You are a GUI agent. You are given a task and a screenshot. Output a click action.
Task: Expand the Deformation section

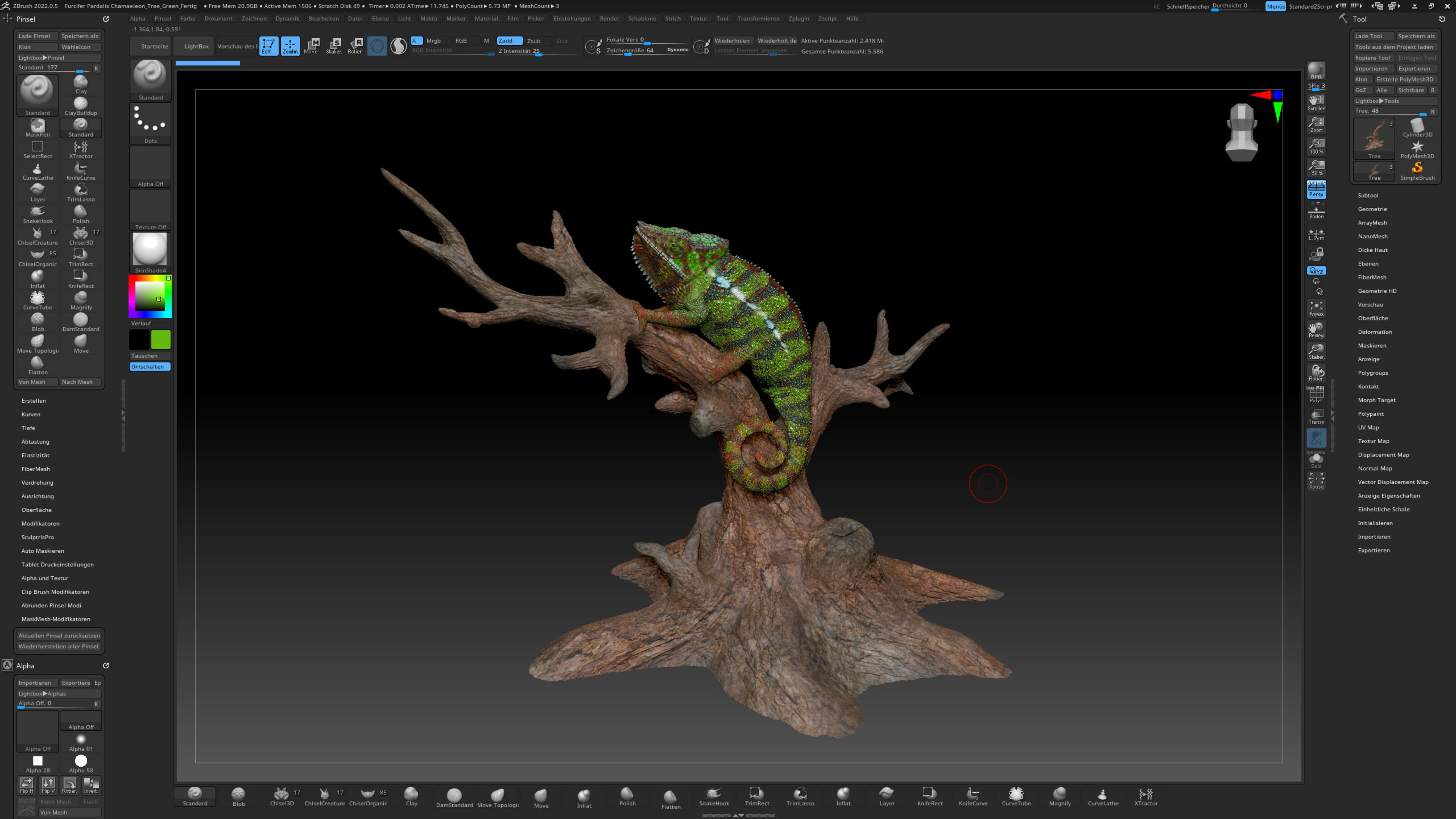pos(1374,332)
